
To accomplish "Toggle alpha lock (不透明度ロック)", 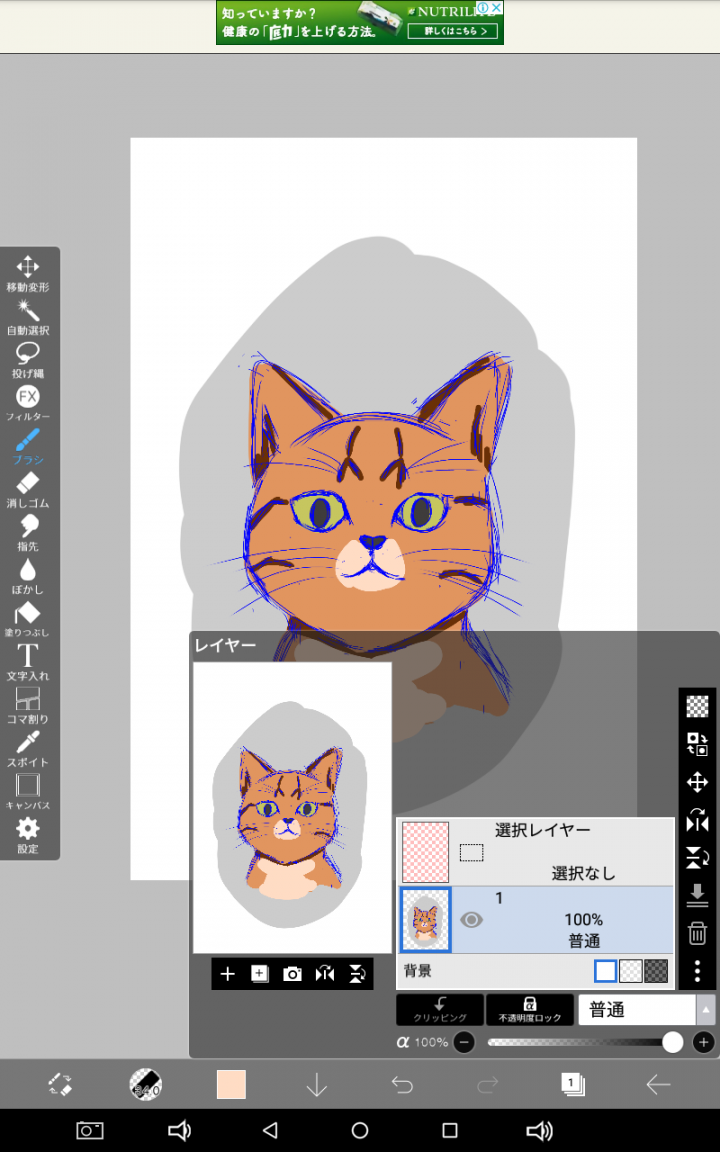I will click(530, 1009).
